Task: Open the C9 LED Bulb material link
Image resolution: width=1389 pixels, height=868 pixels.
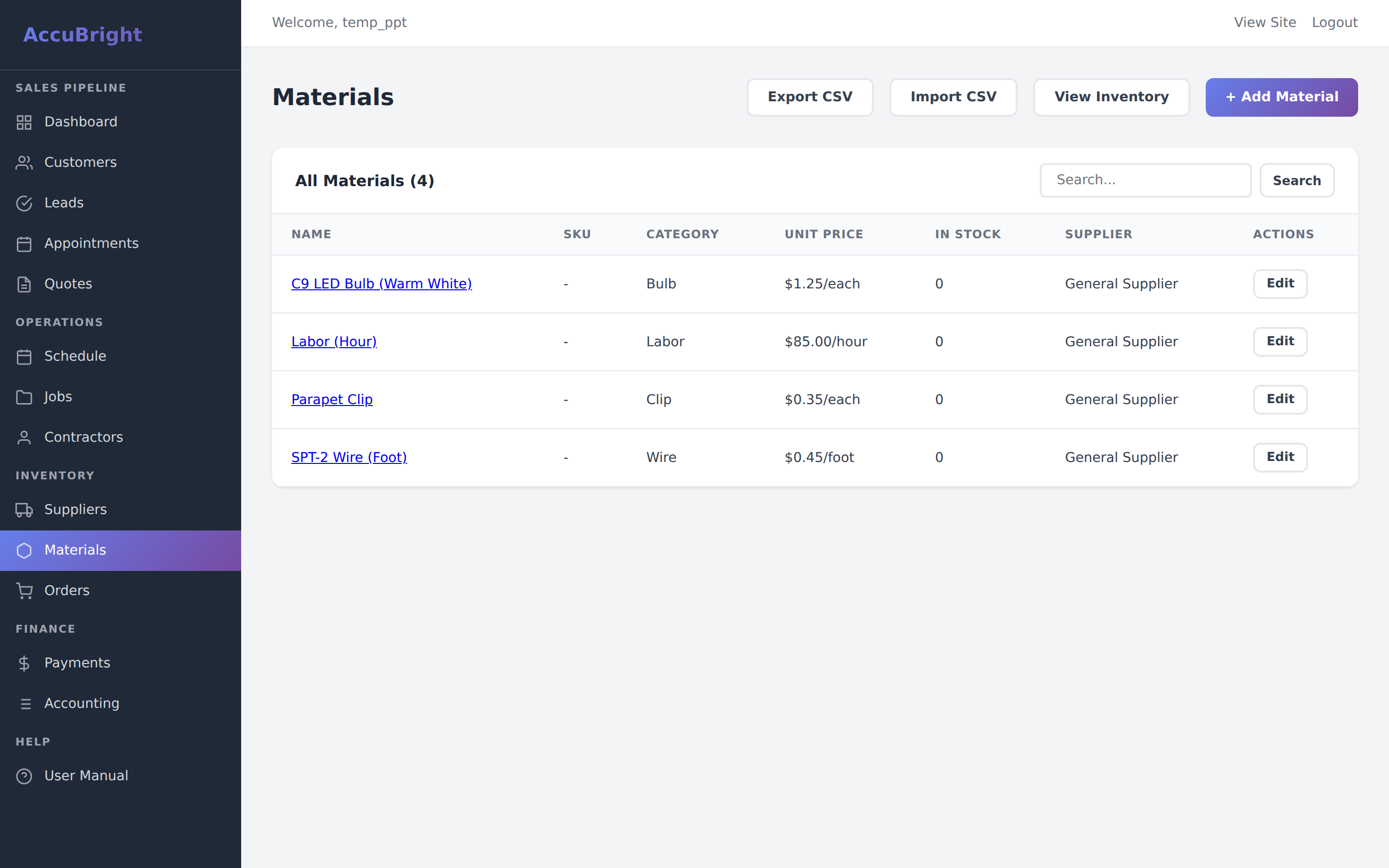Action: (x=381, y=284)
